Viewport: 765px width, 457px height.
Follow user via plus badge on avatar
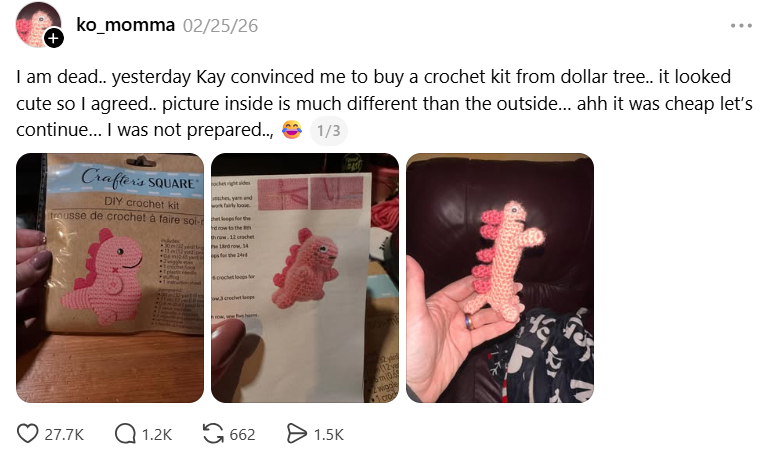tap(54, 38)
